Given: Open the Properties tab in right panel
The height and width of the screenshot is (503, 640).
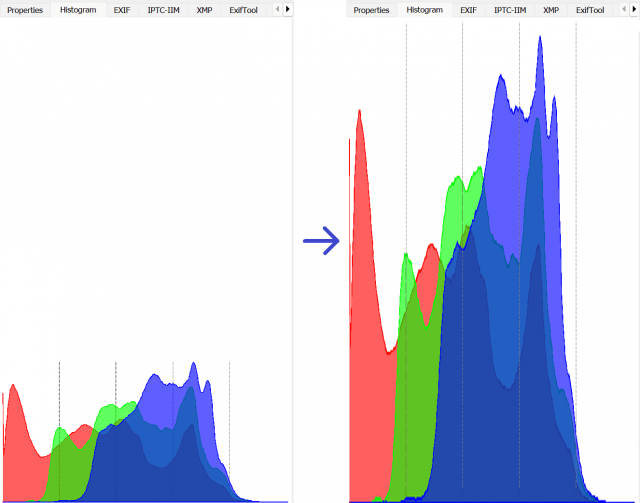Looking at the screenshot, I should [371, 10].
